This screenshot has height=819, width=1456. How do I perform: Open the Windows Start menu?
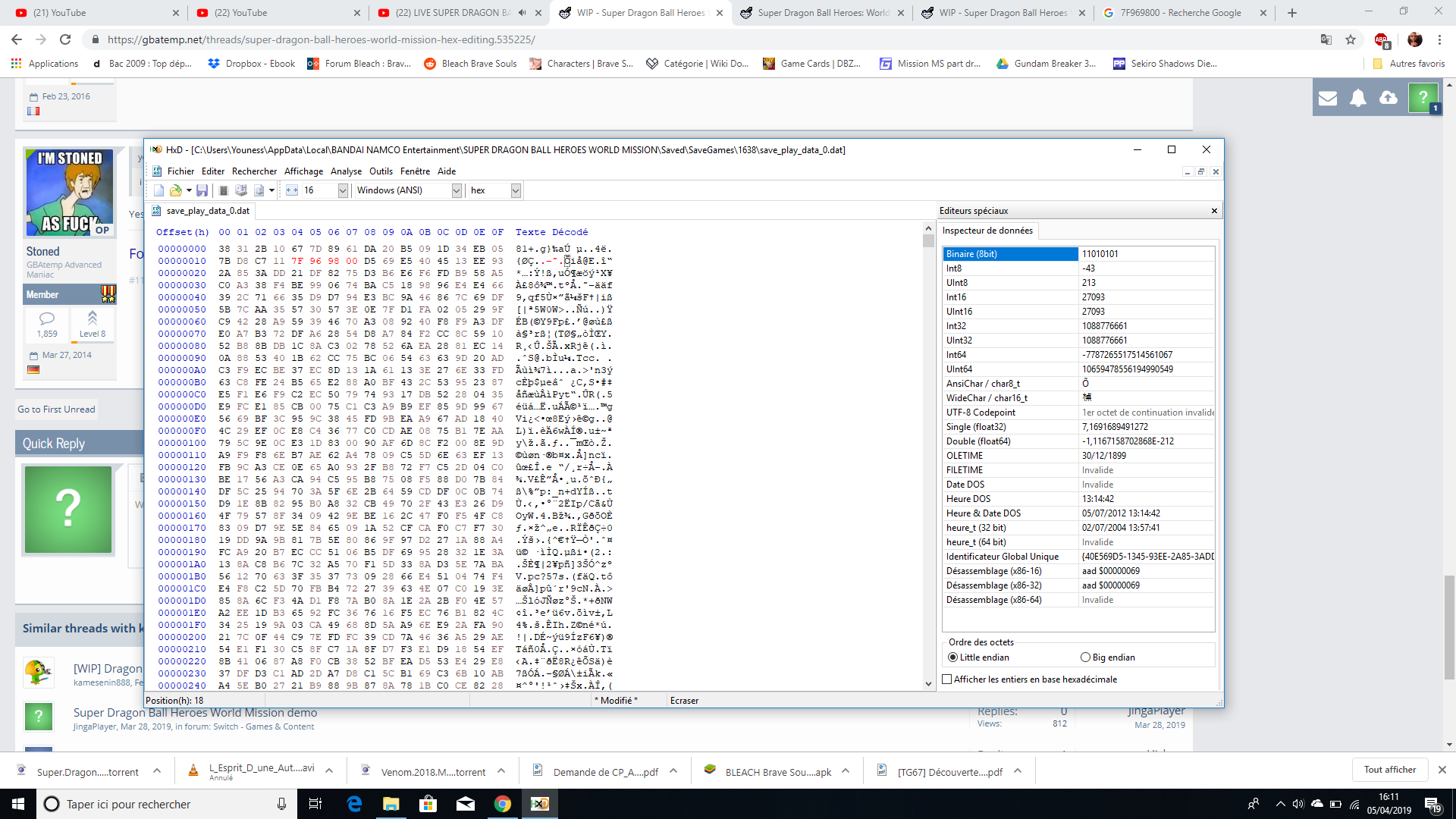[18, 804]
